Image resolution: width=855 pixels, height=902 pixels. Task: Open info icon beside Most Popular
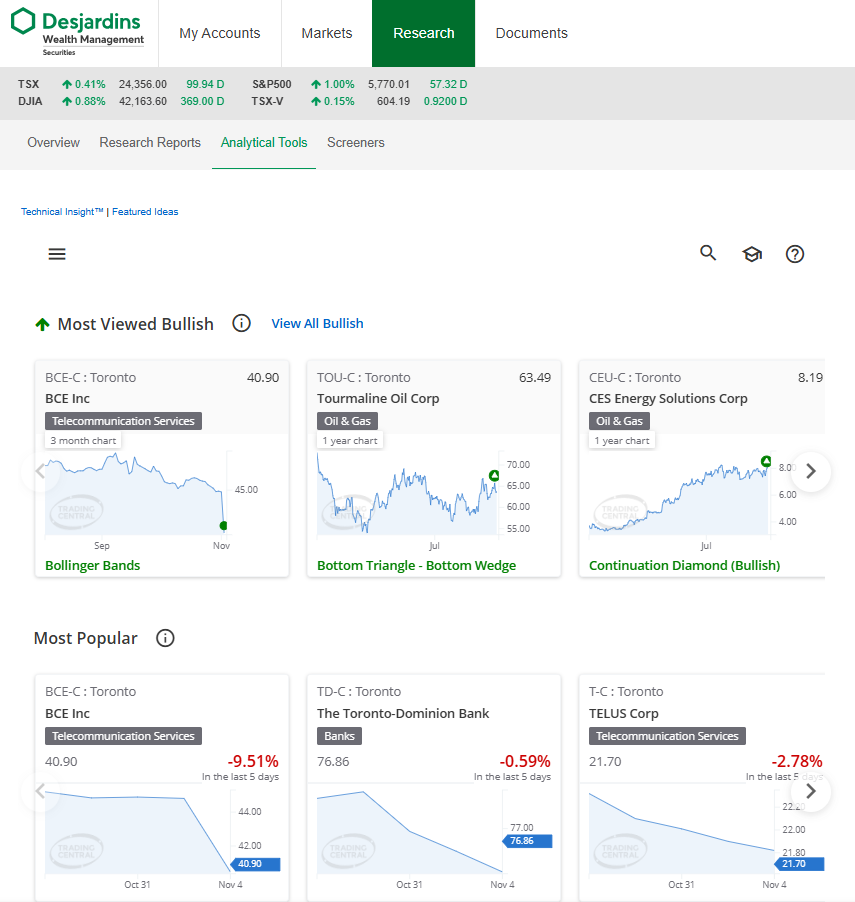tap(165, 638)
